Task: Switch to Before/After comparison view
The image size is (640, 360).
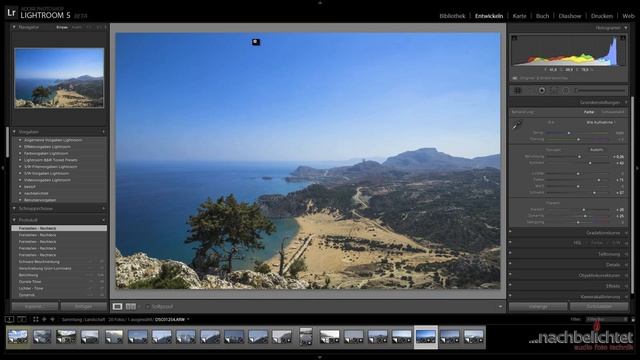Action: coord(131,307)
